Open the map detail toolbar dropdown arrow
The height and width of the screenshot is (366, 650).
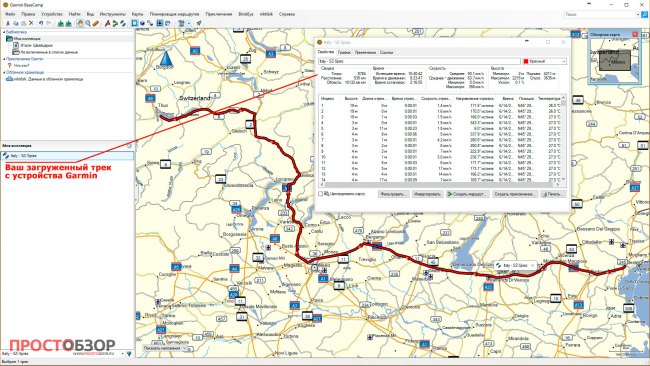coord(189,23)
